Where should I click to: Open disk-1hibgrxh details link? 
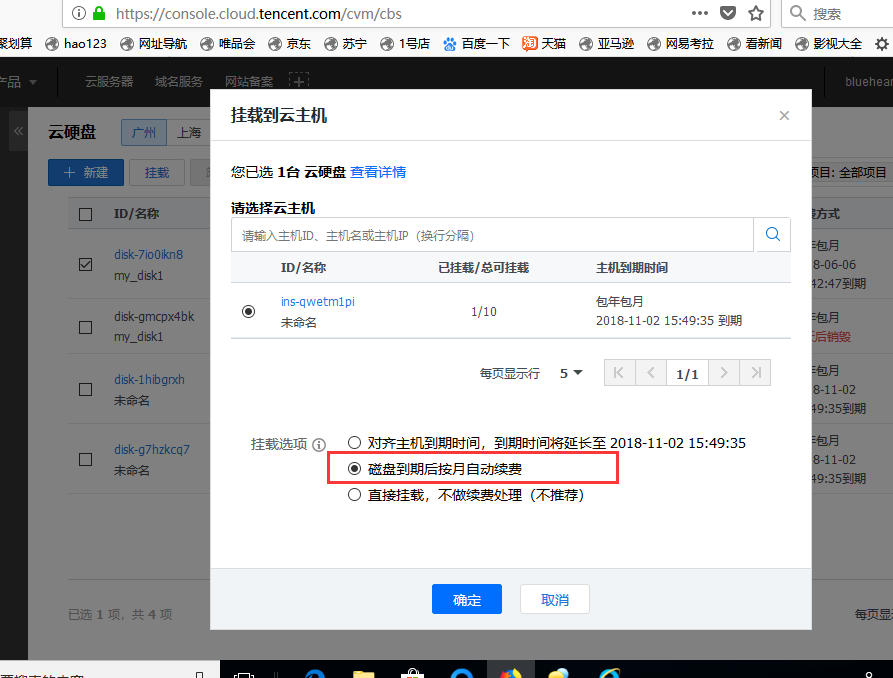(x=149, y=379)
